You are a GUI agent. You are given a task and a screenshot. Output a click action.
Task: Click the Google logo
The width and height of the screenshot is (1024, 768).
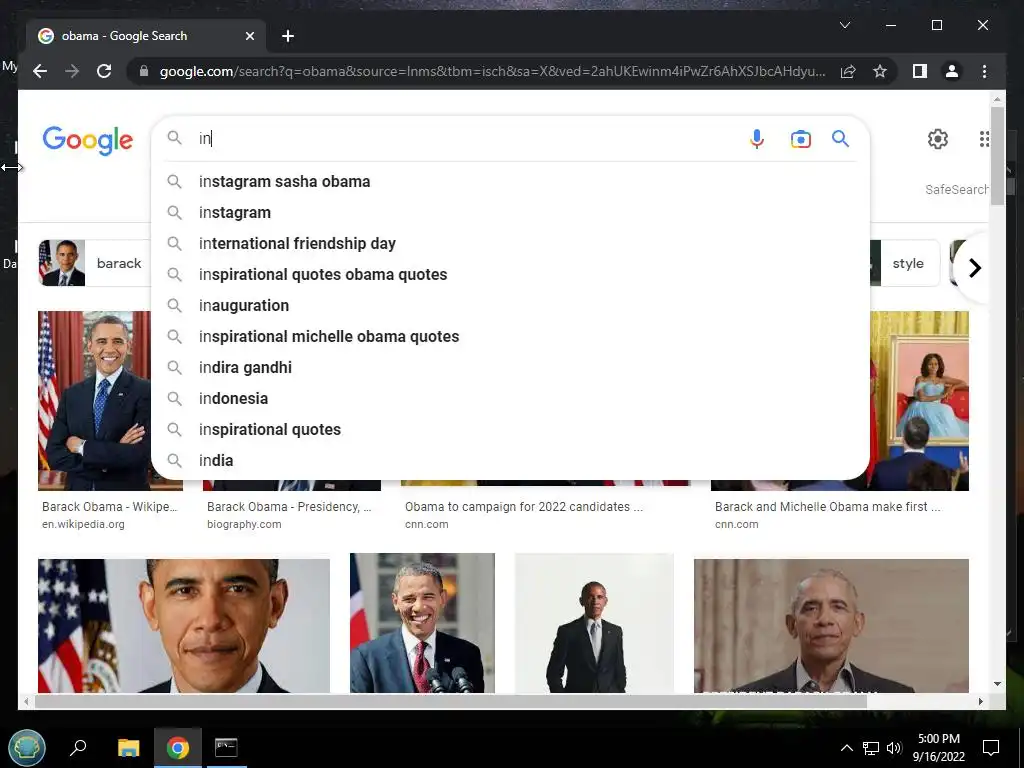88,140
